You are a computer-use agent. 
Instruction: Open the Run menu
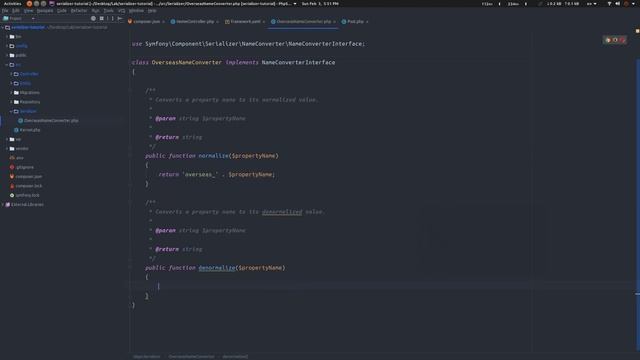click(x=96, y=11)
